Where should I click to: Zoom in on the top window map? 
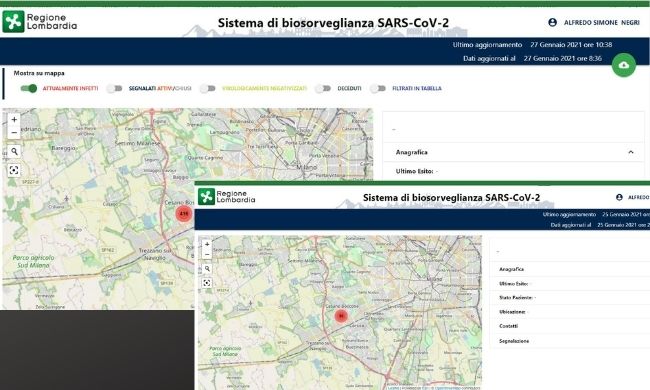pos(14,120)
